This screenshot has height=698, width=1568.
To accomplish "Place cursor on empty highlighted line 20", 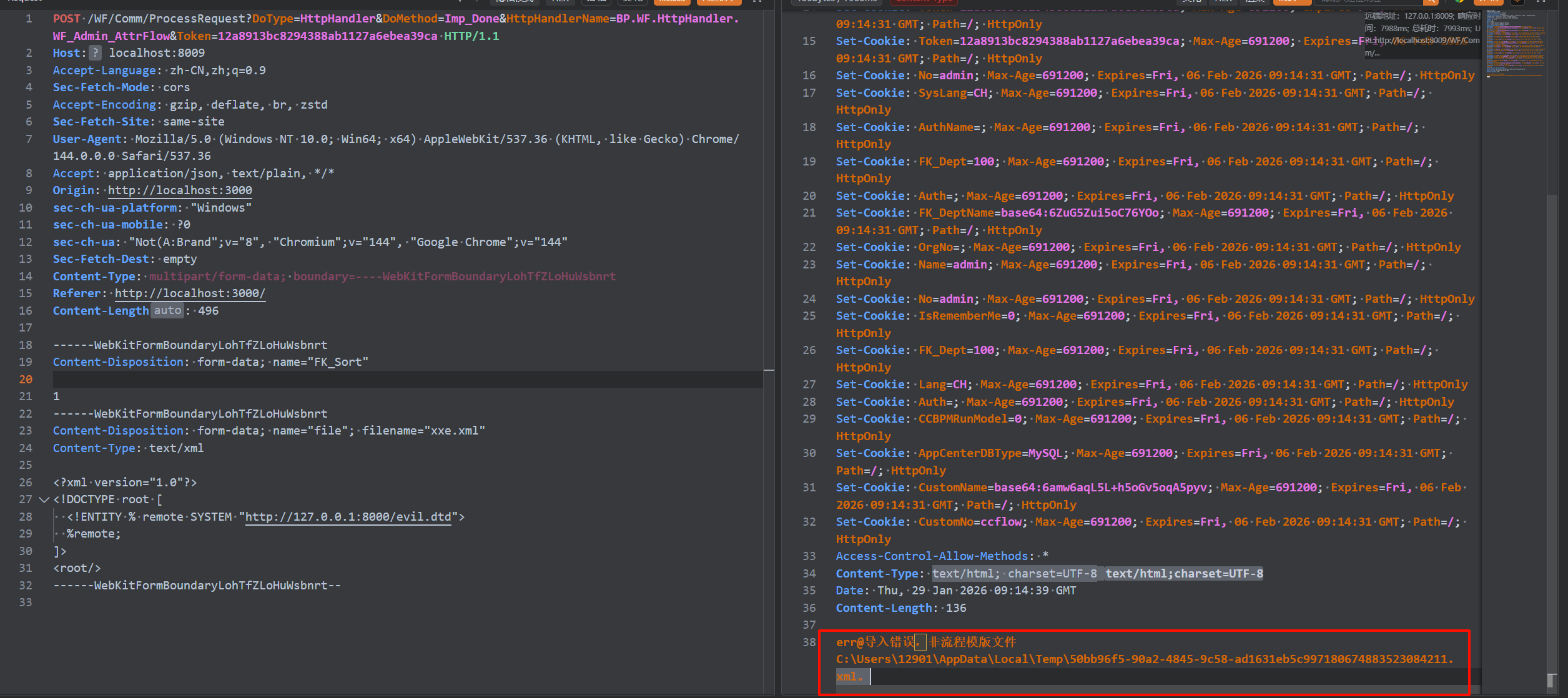I will [375, 379].
